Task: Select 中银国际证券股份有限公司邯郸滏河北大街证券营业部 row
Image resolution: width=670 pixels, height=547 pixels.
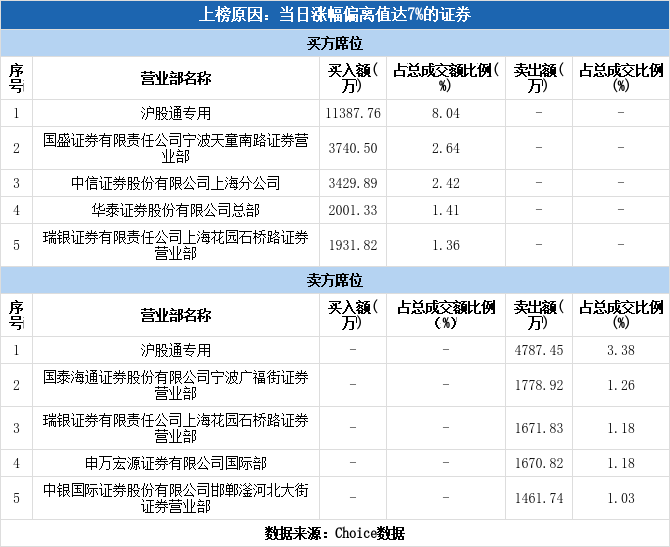Action: [176, 498]
